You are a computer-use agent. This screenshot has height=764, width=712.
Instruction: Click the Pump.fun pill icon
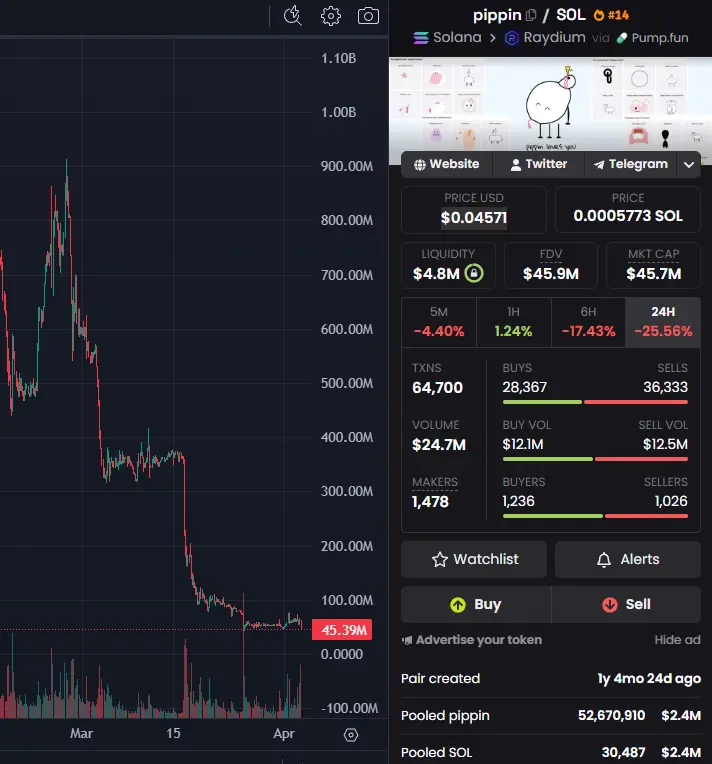(622, 38)
